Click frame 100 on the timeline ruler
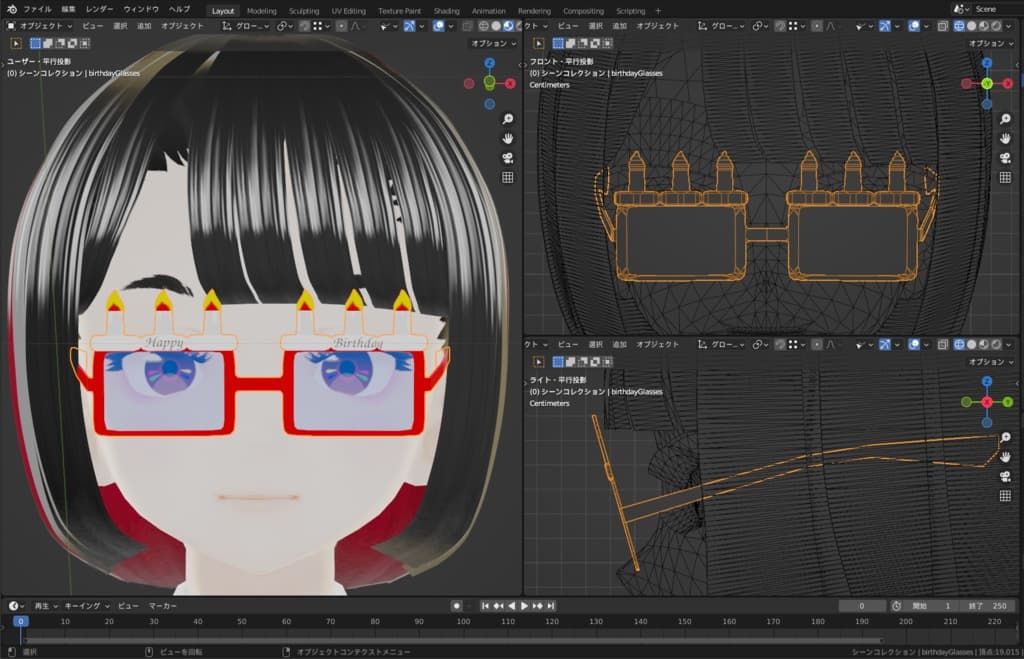Viewport: 1024px width, 659px height. click(463, 622)
